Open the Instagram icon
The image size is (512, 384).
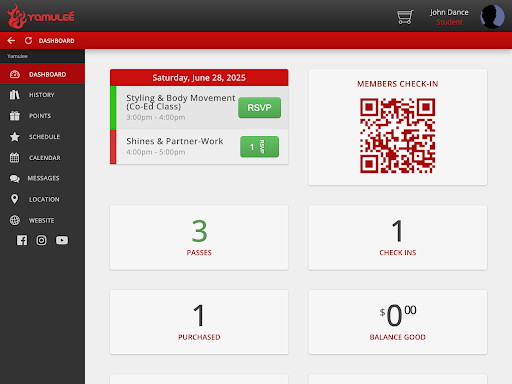[41, 240]
